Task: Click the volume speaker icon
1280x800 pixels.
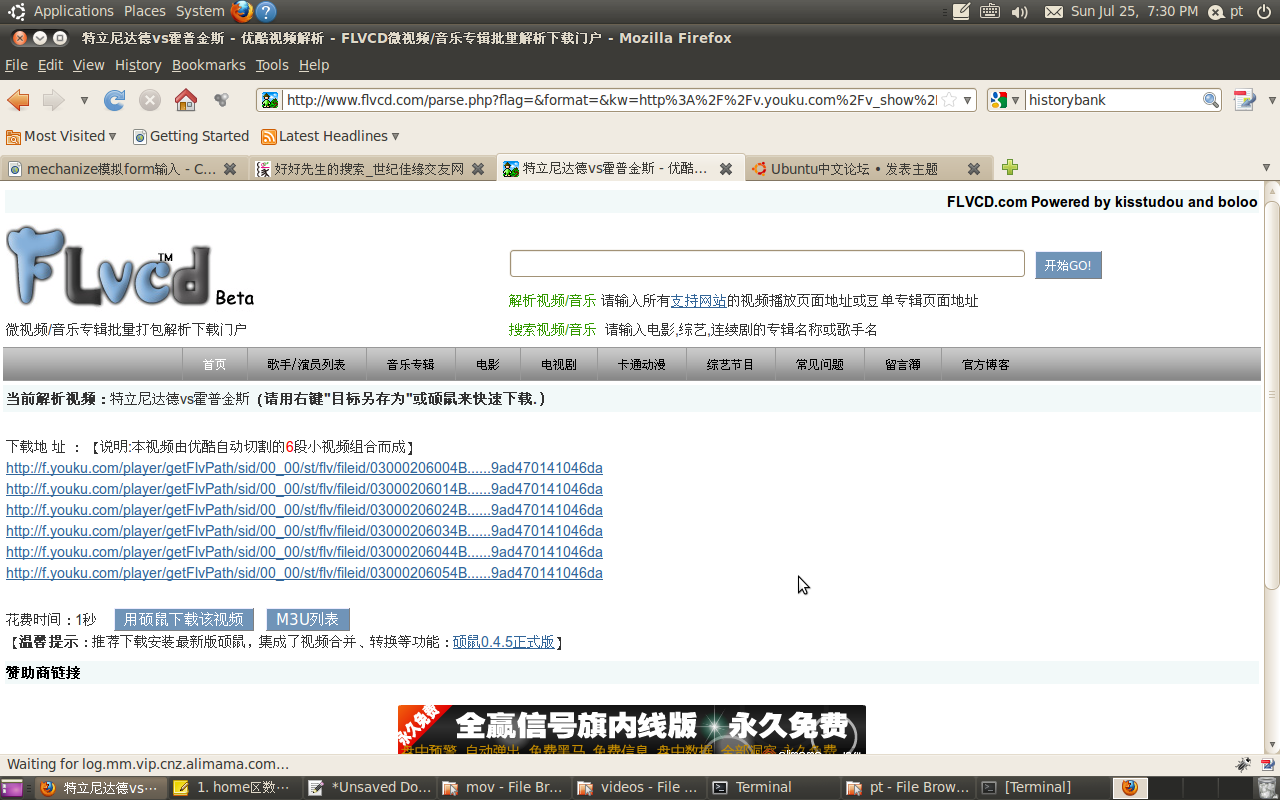Action: 1019,12
